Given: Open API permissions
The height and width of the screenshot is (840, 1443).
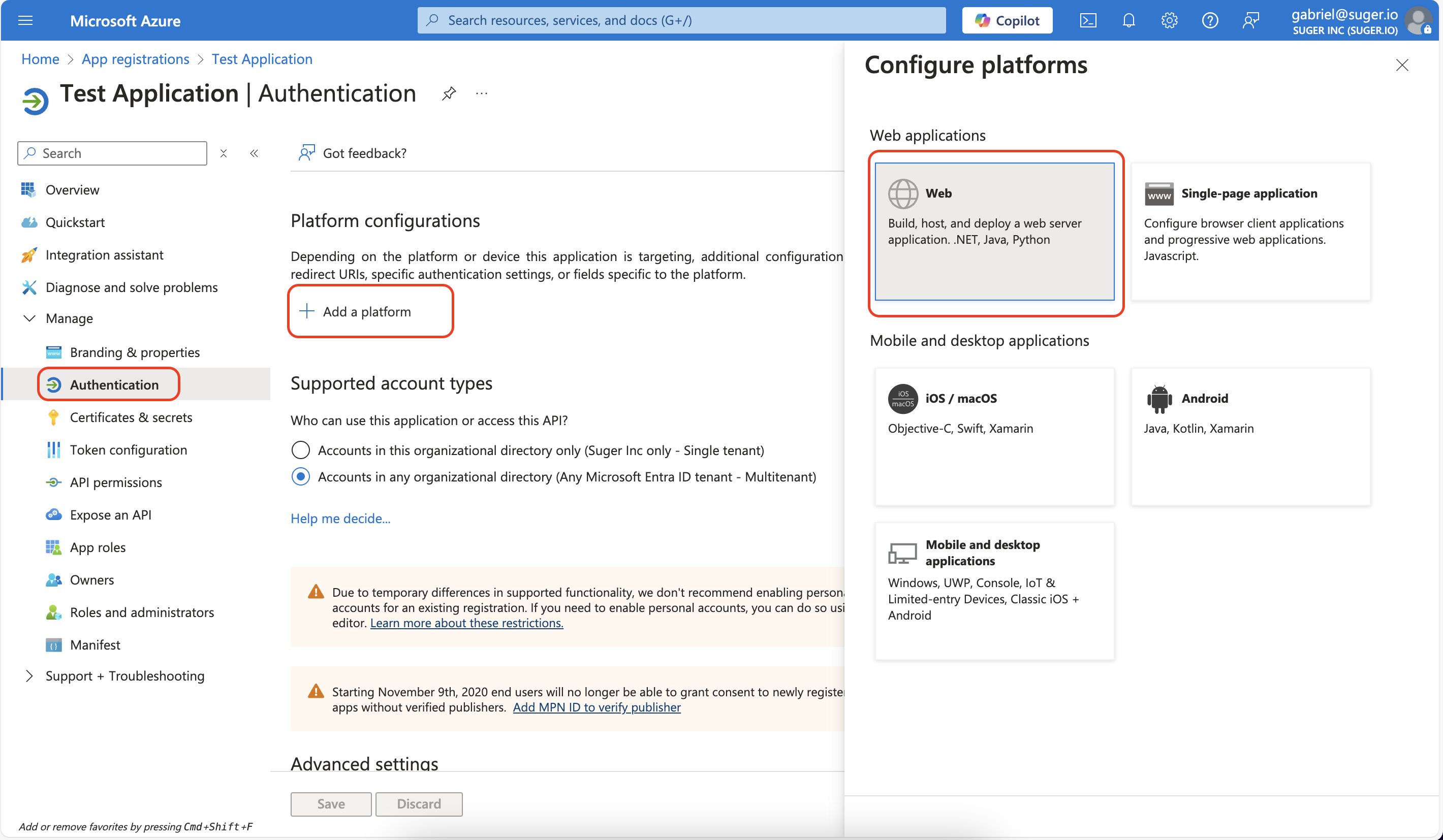Looking at the screenshot, I should click(116, 482).
